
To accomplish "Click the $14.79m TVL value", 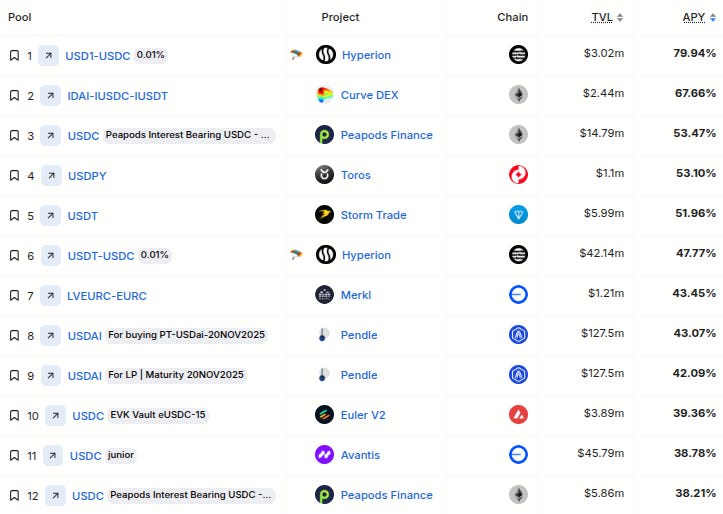I will point(602,133).
